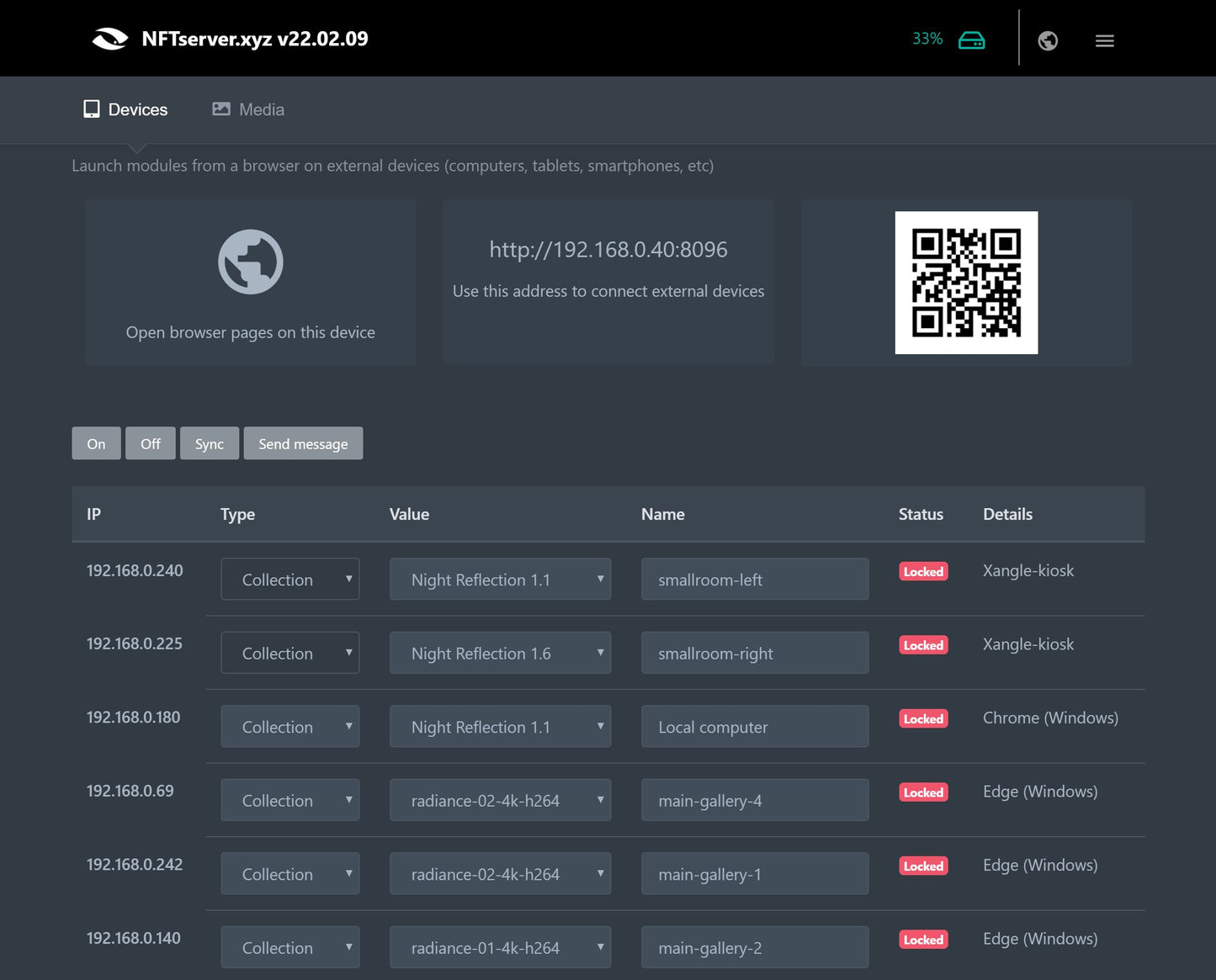This screenshot has width=1216, height=980.
Task: Select the Devices tab
Action: click(125, 109)
